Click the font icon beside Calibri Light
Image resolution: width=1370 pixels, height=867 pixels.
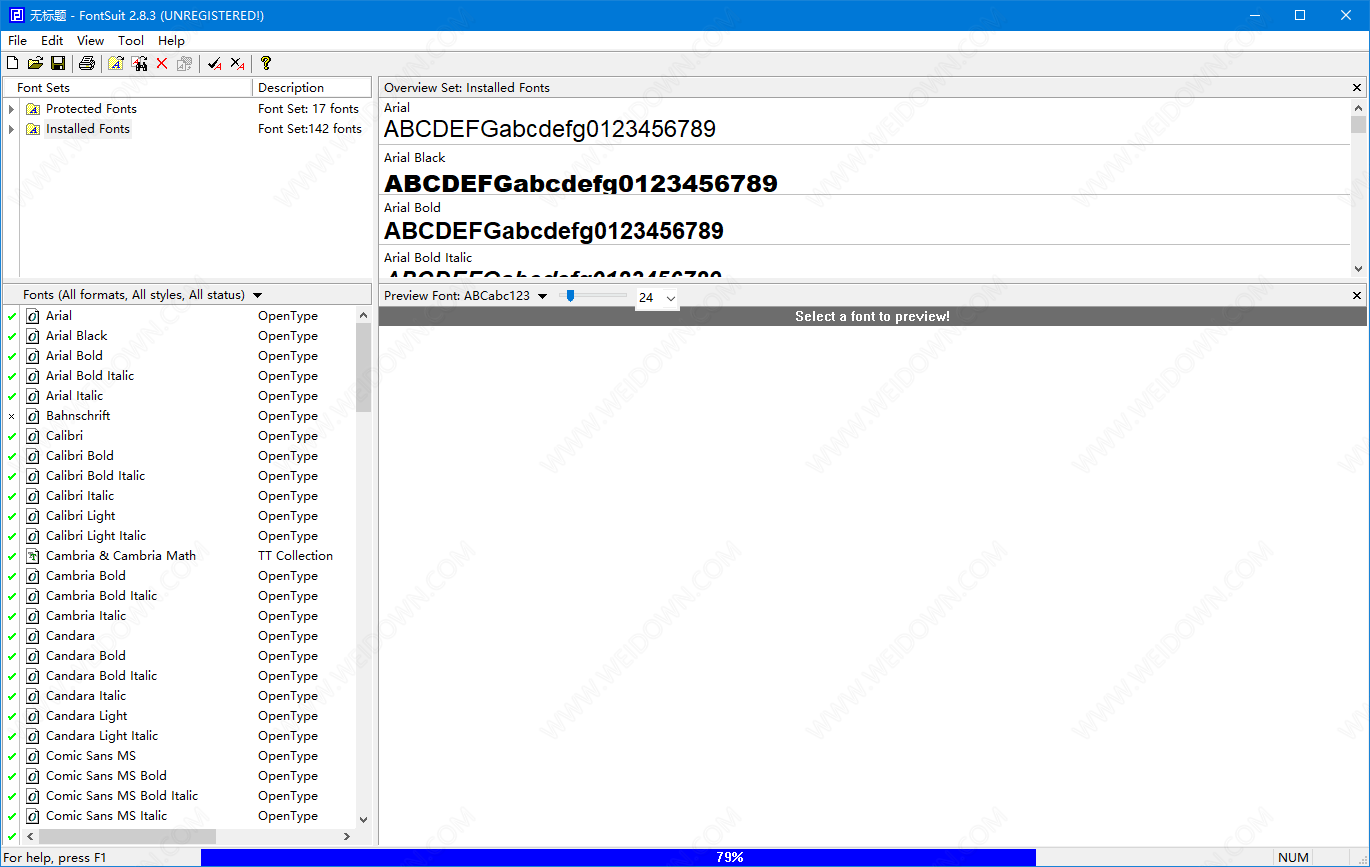[33, 516]
